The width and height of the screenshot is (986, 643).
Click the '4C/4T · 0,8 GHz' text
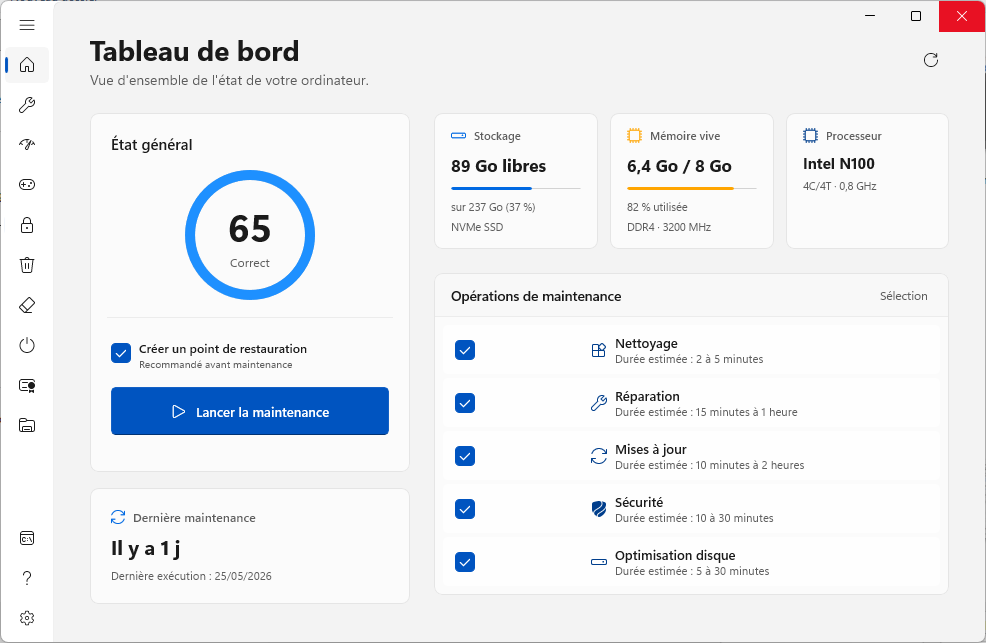[x=839, y=186]
